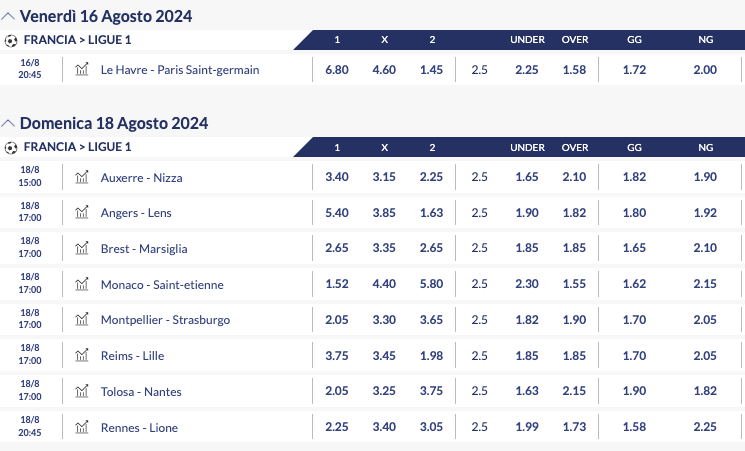Open statistics icon for Reims - Lille

[x=82, y=355]
